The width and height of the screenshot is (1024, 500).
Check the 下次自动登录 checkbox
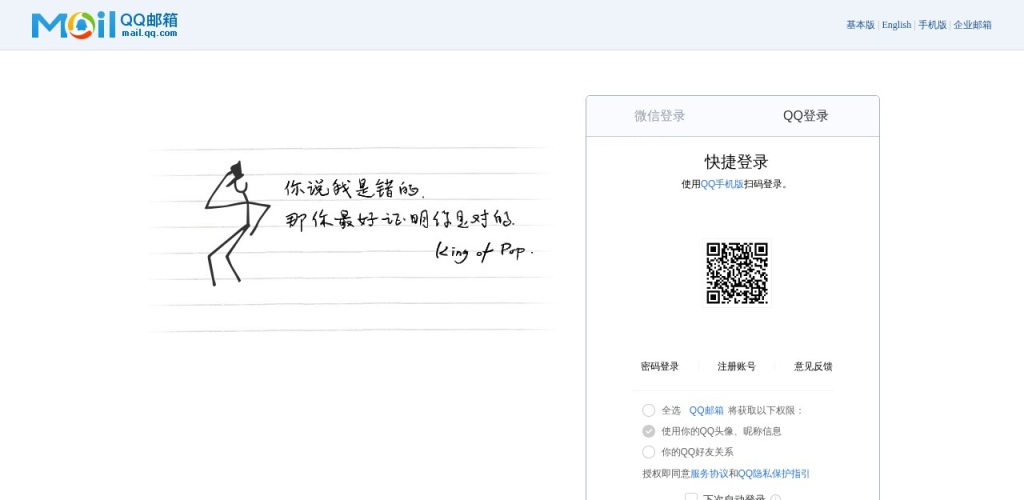(691, 497)
